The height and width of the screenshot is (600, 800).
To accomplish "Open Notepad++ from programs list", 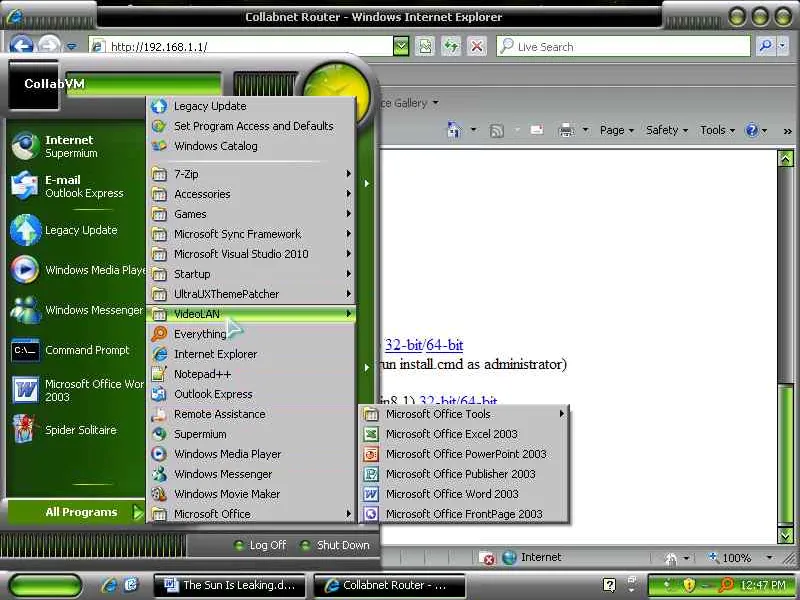I will 251,374.
